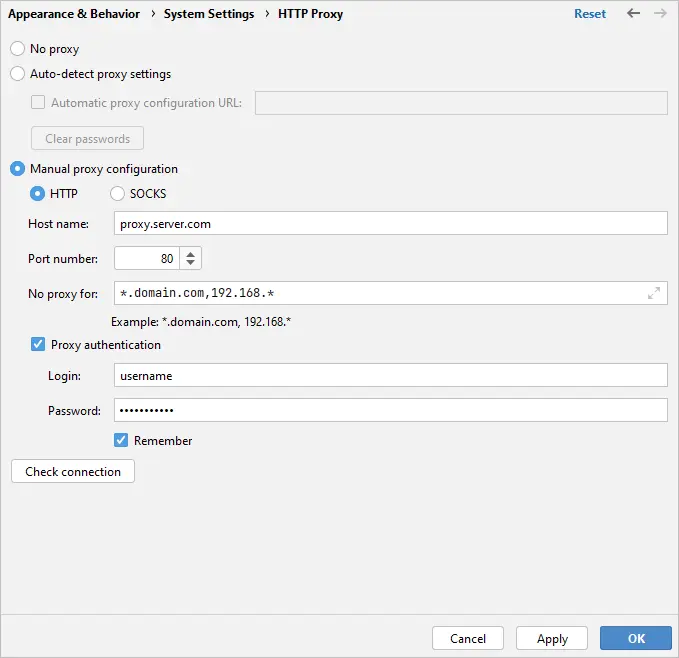Click the Host name input field
The width and height of the screenshot is (679, 658).
pos(390,224)
